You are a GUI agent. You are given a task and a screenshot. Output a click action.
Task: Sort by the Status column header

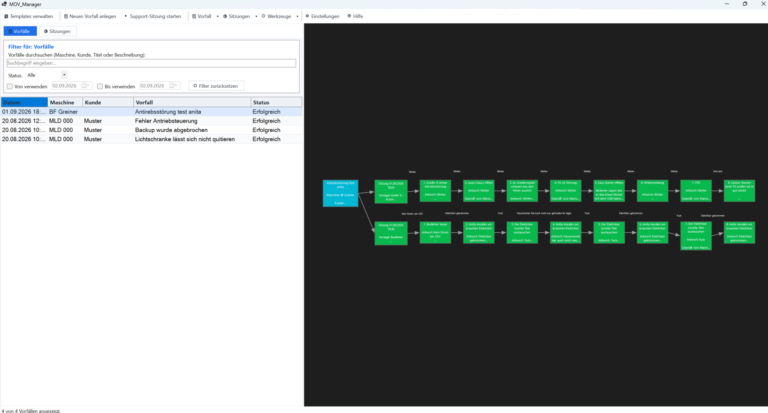click(x=276, y=102)
